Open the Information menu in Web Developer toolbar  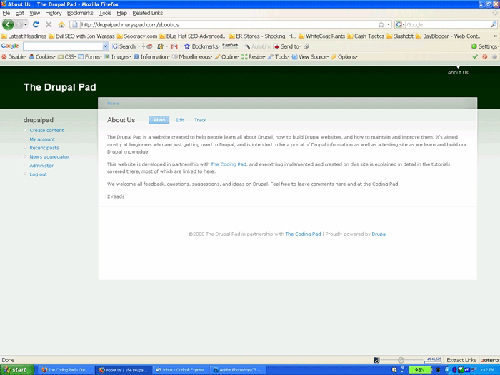152,57
